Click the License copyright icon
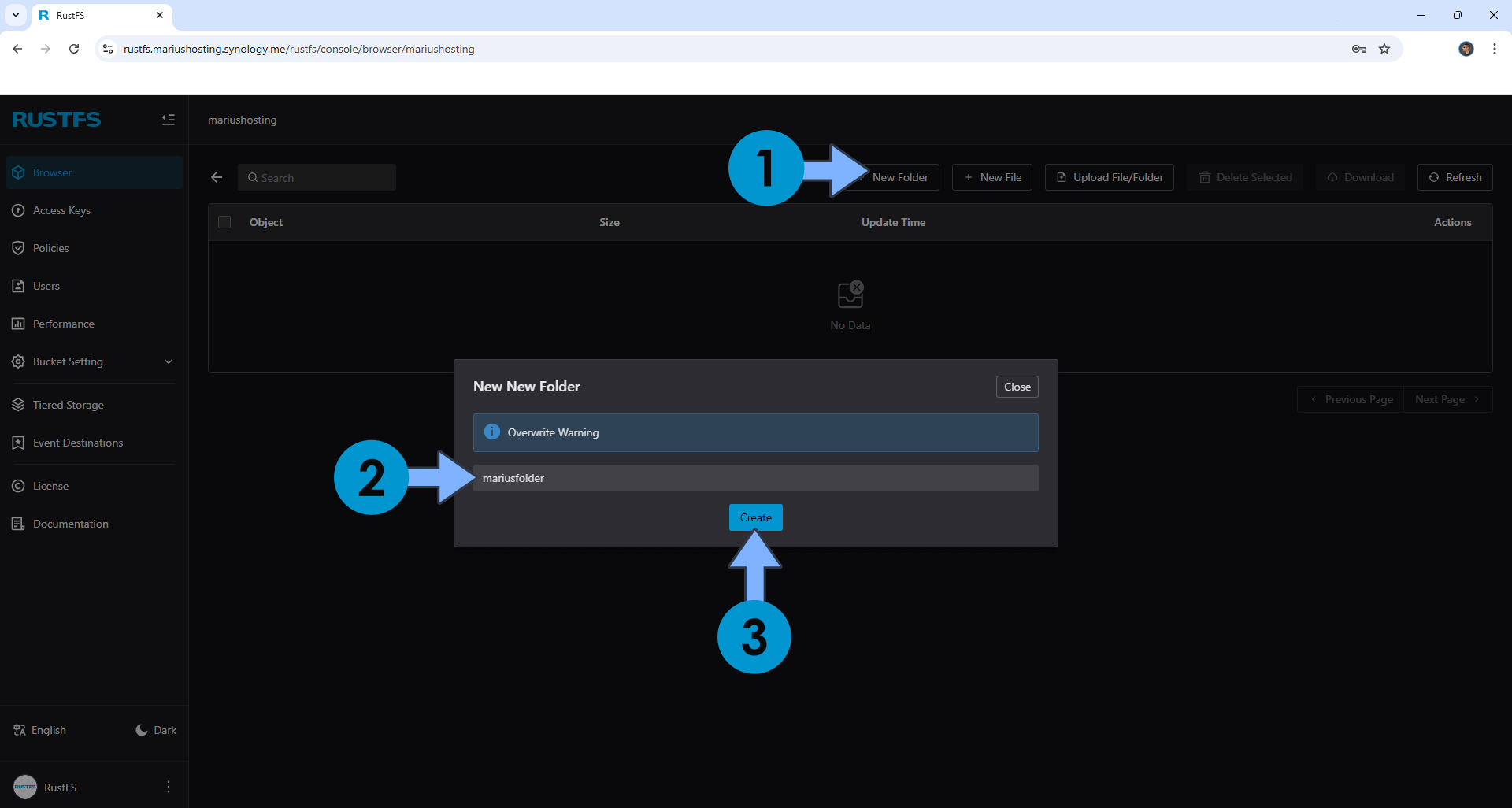 (18, 486)
